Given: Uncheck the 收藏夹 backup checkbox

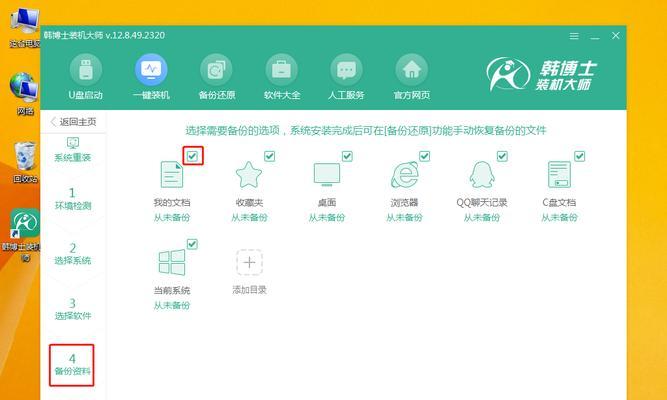Looking at the screenshot, I should [270, 156].
